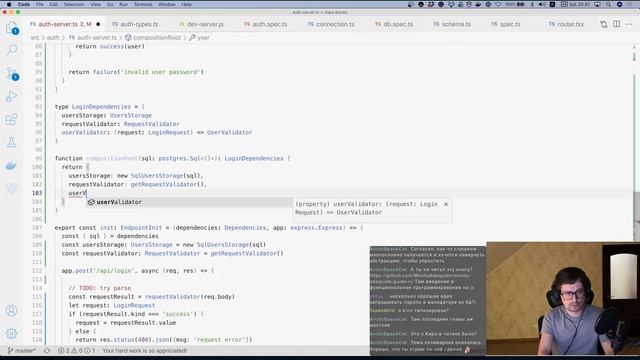Click the Split Editor Right icon
The image size is (640, 360).
pos(616,24)
